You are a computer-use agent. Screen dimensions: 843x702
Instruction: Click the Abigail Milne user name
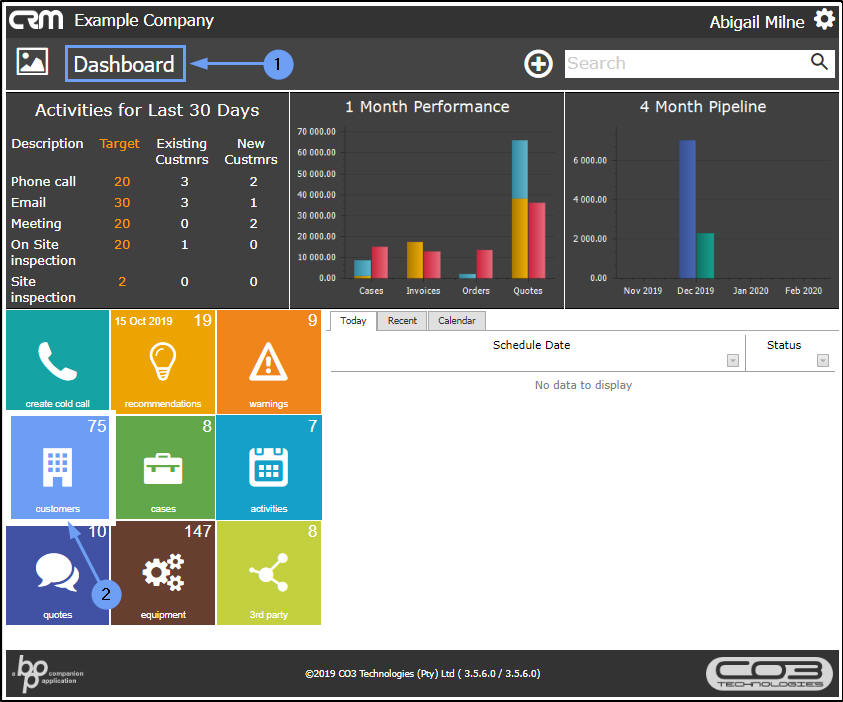pos(756,22)
